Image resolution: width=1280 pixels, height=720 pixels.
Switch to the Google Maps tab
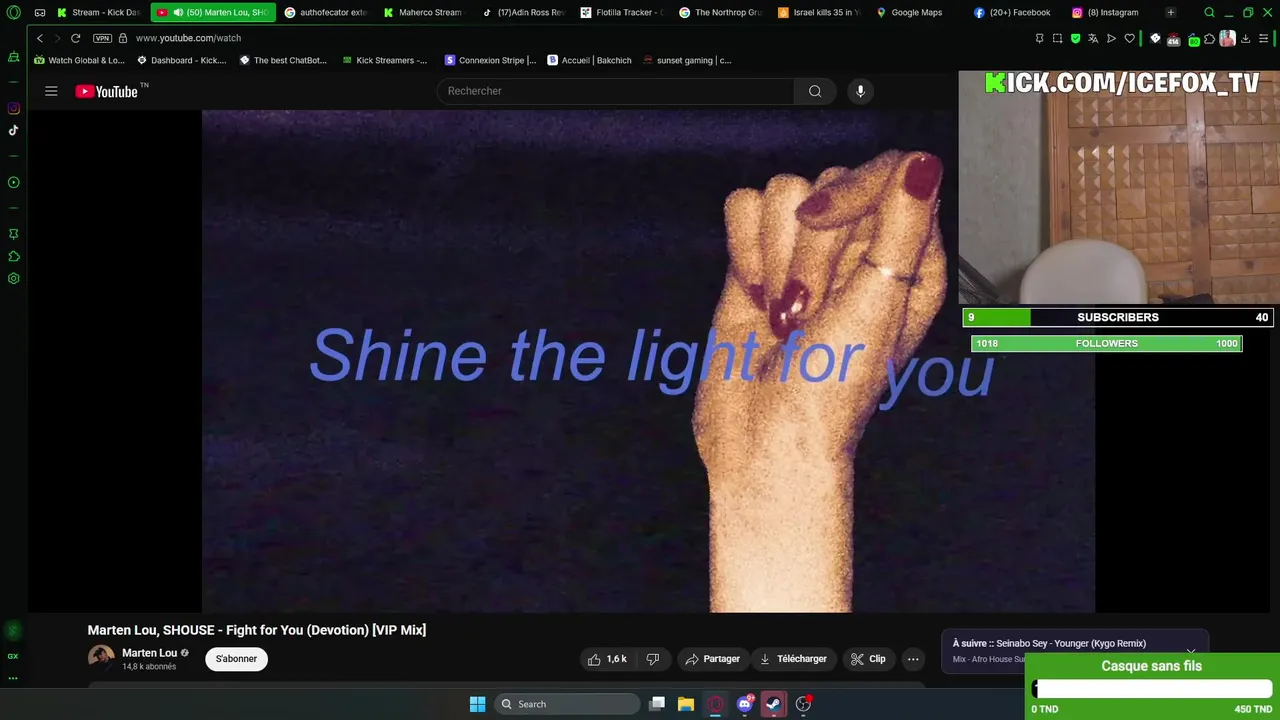click(915, 13)
